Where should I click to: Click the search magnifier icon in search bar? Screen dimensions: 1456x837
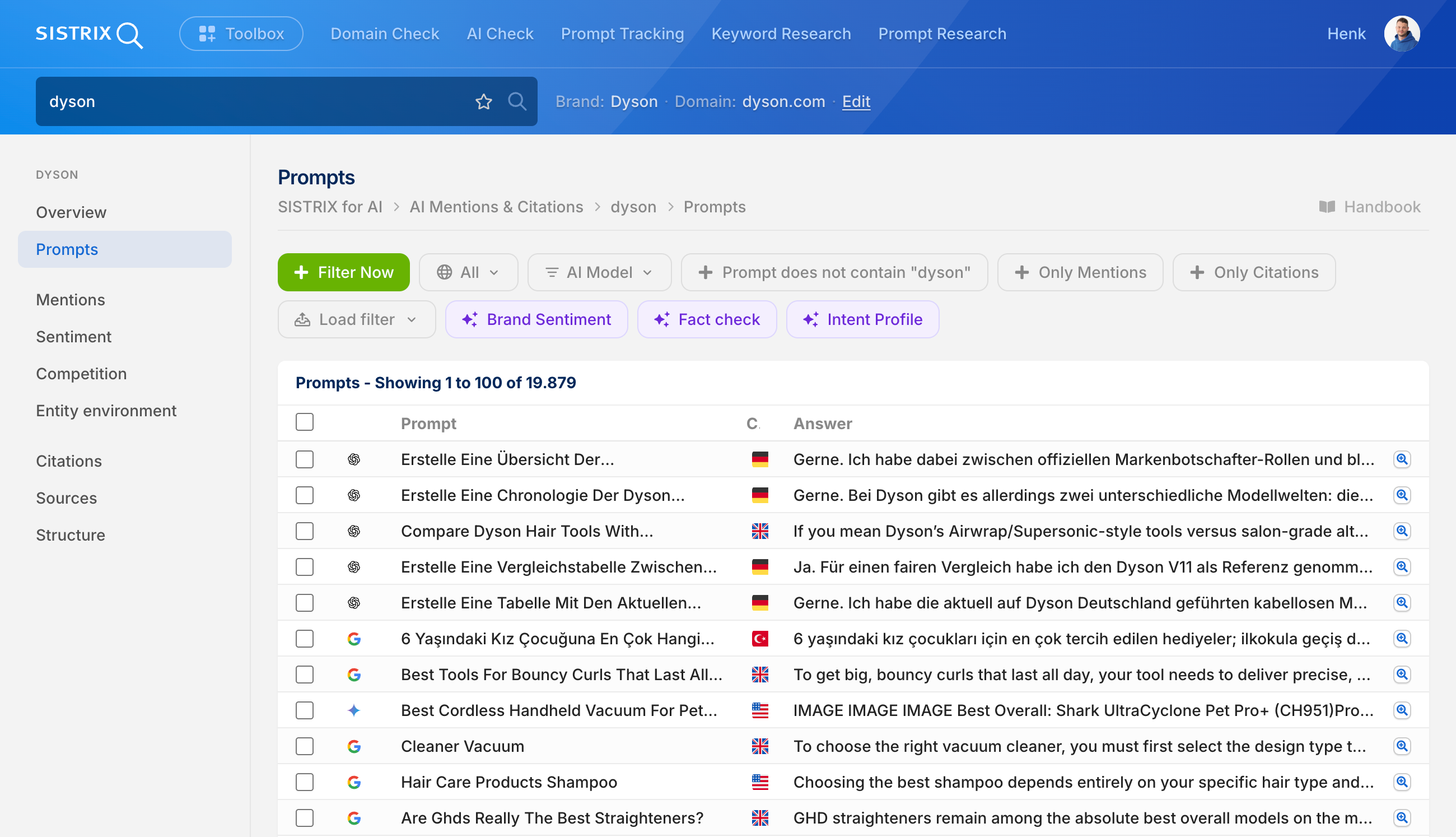[517, 102]
